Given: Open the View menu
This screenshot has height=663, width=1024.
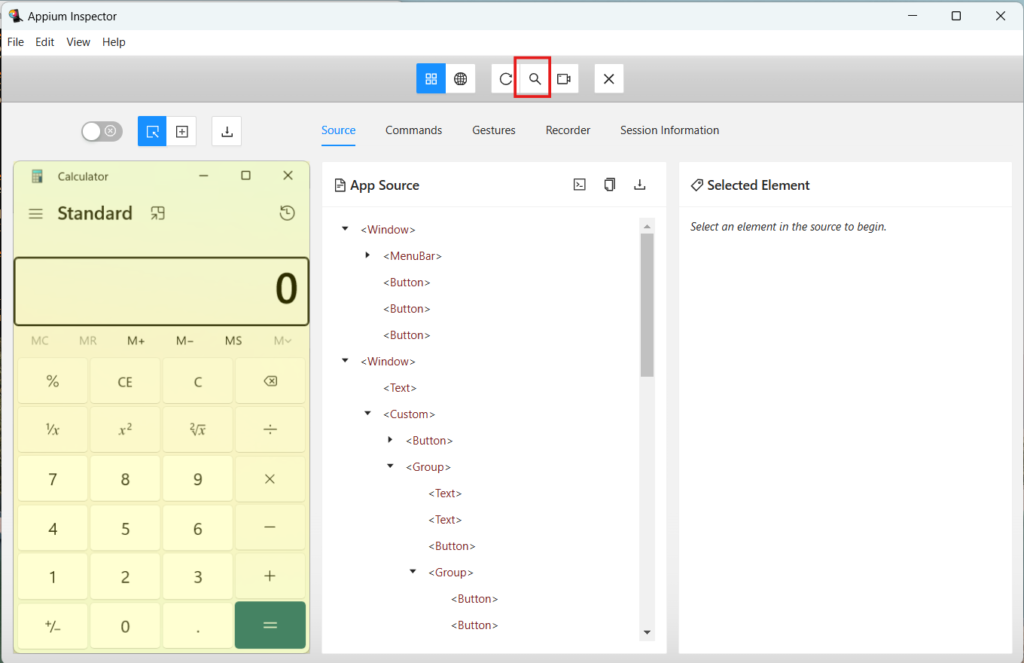Looking at the screenshot, I should tap(78, 42).
